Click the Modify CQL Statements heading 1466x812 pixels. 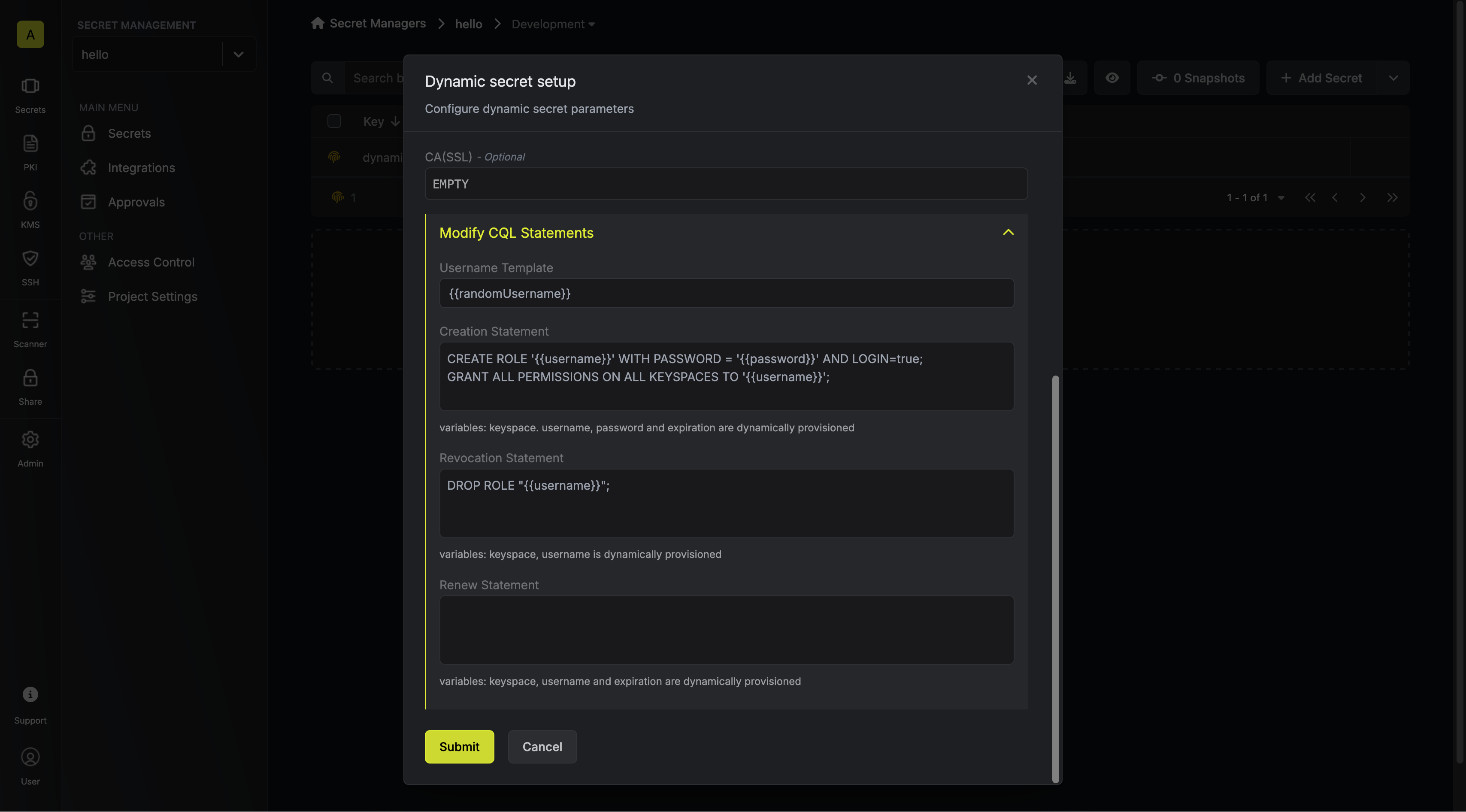pyautogui.click(x=516, y=233)
